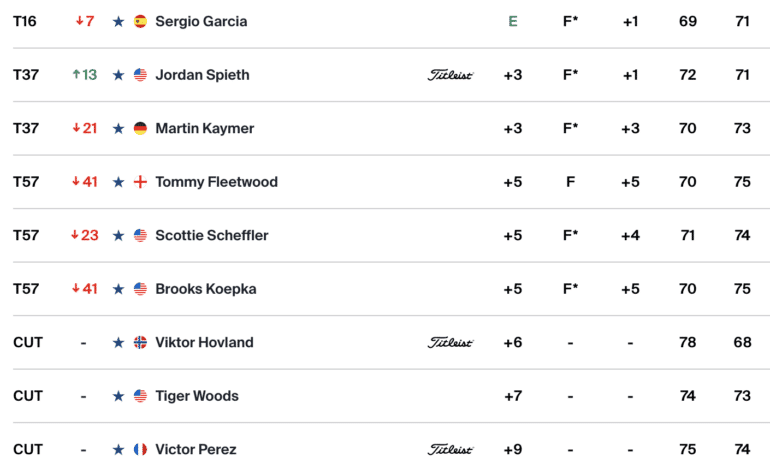The width and height of the screenshot is (770, 475).
Task: Click France flag next to Victor Perez
Action: coord(140,449)
